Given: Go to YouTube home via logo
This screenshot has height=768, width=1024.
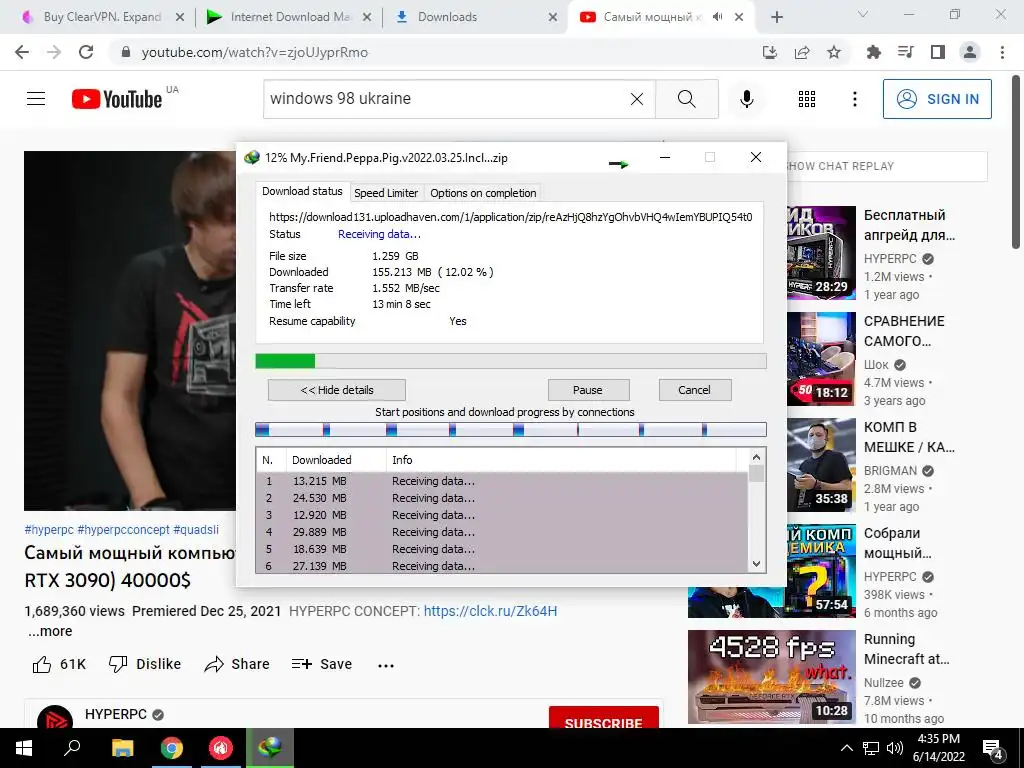Looking at the screenshot, I should tap(117, 99).
